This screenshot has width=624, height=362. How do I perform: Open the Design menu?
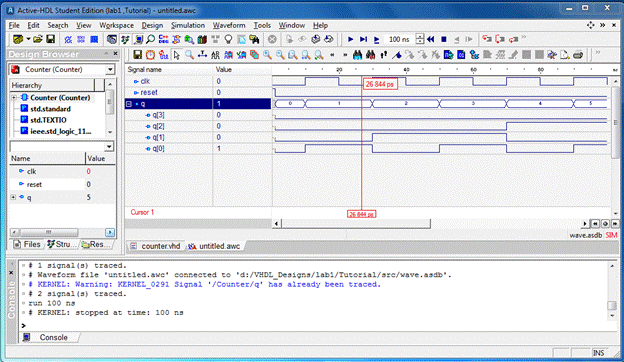pyautogui.click(x=152, y=25)
